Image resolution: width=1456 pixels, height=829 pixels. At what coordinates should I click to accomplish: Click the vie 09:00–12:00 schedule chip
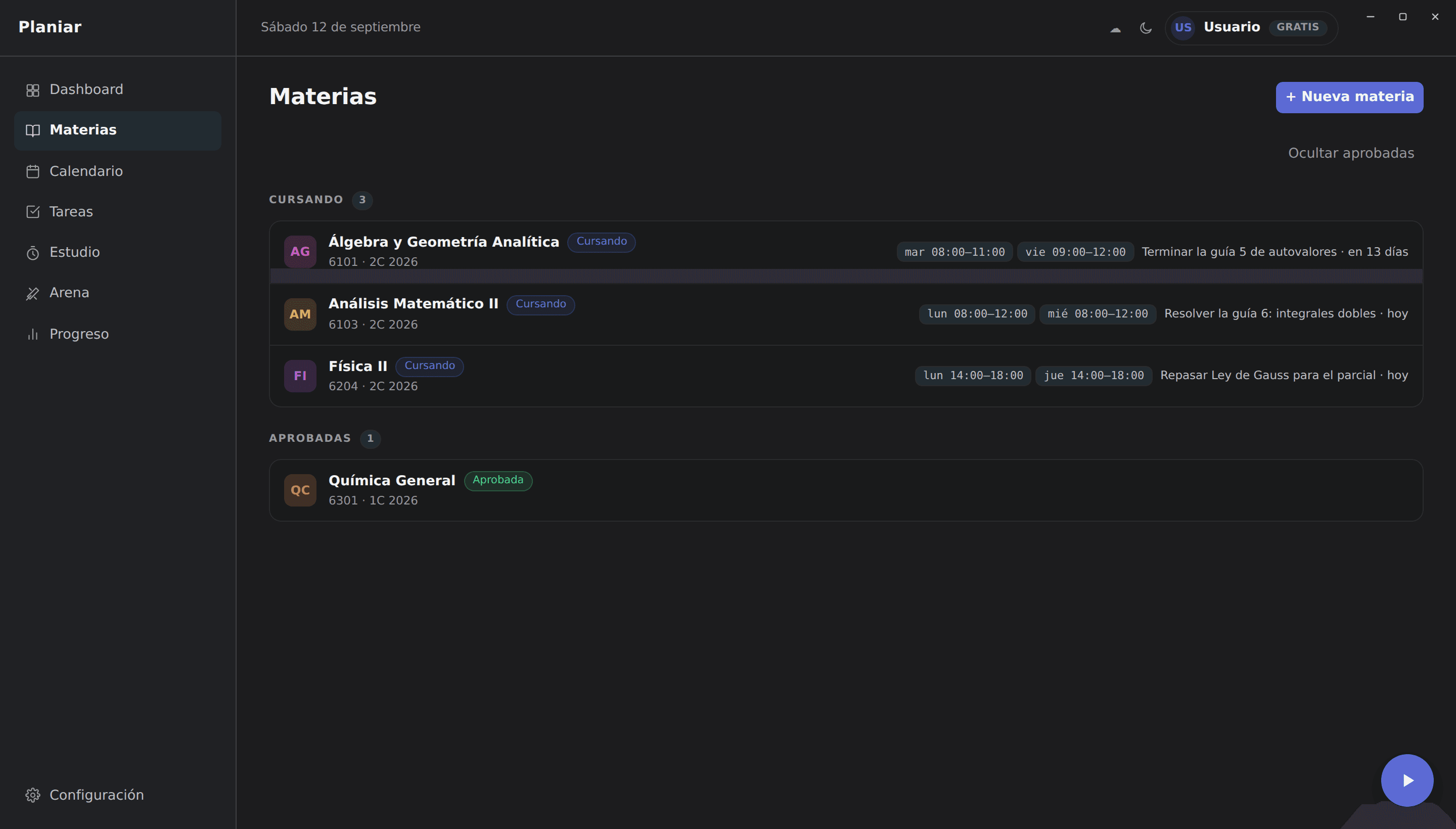pyautogui.click(x=1075, y=252)
